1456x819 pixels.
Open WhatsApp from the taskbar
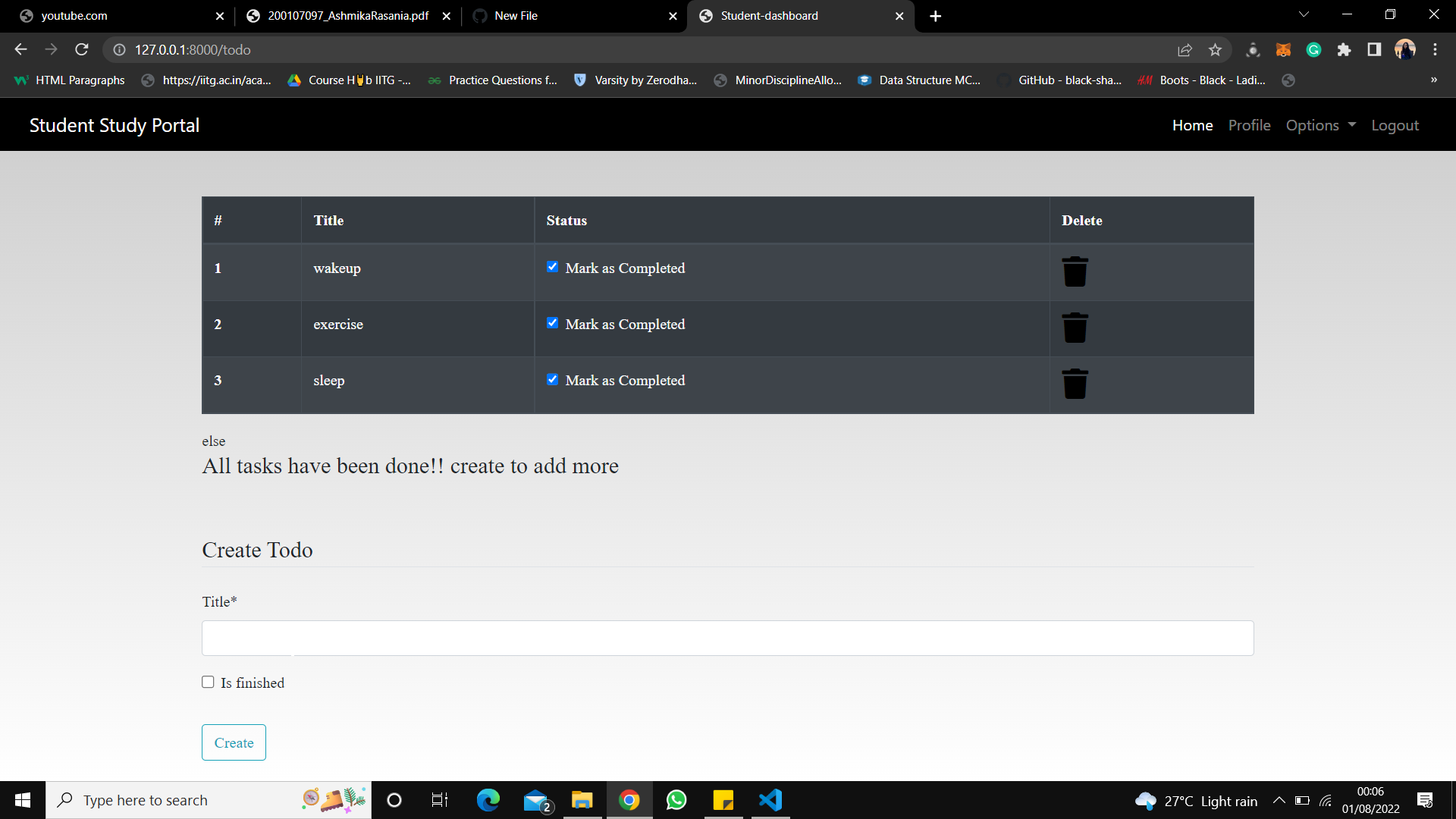[x=676, y=800]
